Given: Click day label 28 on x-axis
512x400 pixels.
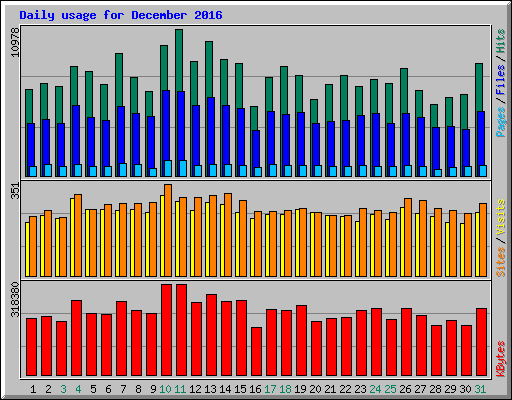Looking at the screenshot, I should (435, 389).
